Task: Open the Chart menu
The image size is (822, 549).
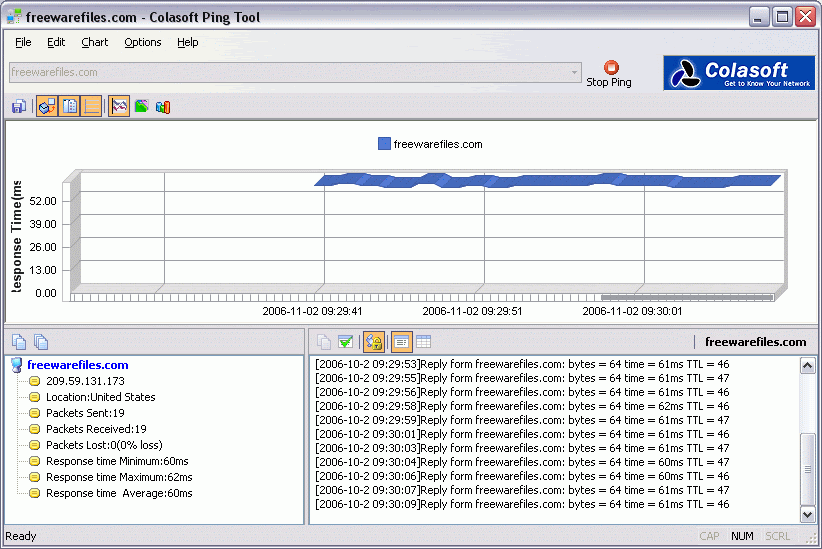Action: 95,42
